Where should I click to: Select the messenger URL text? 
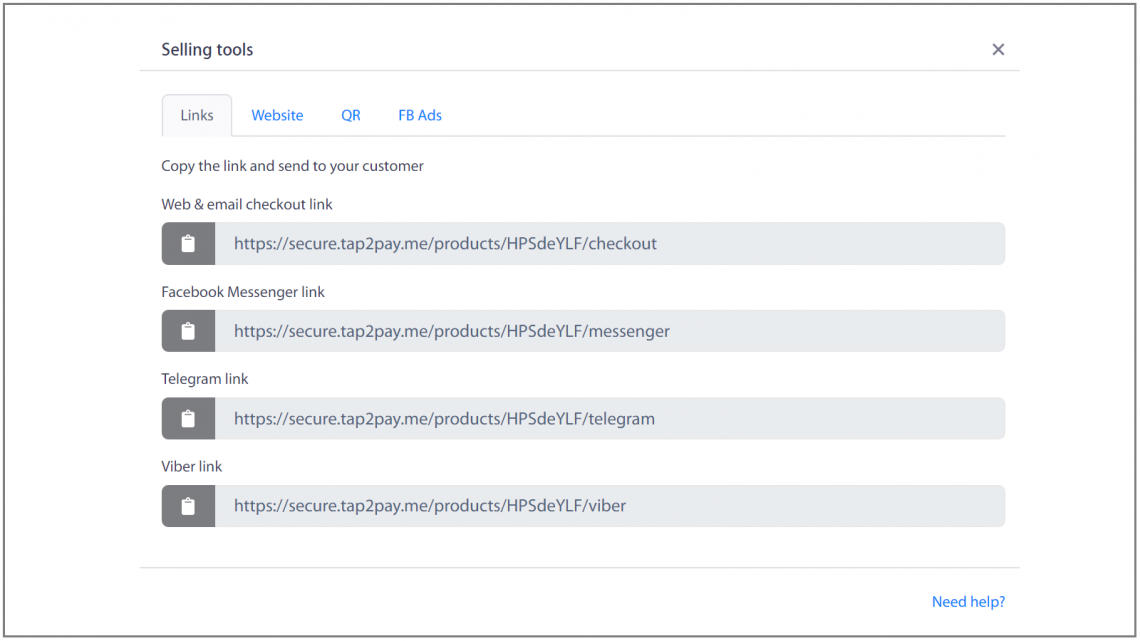[x=450, y=331]
